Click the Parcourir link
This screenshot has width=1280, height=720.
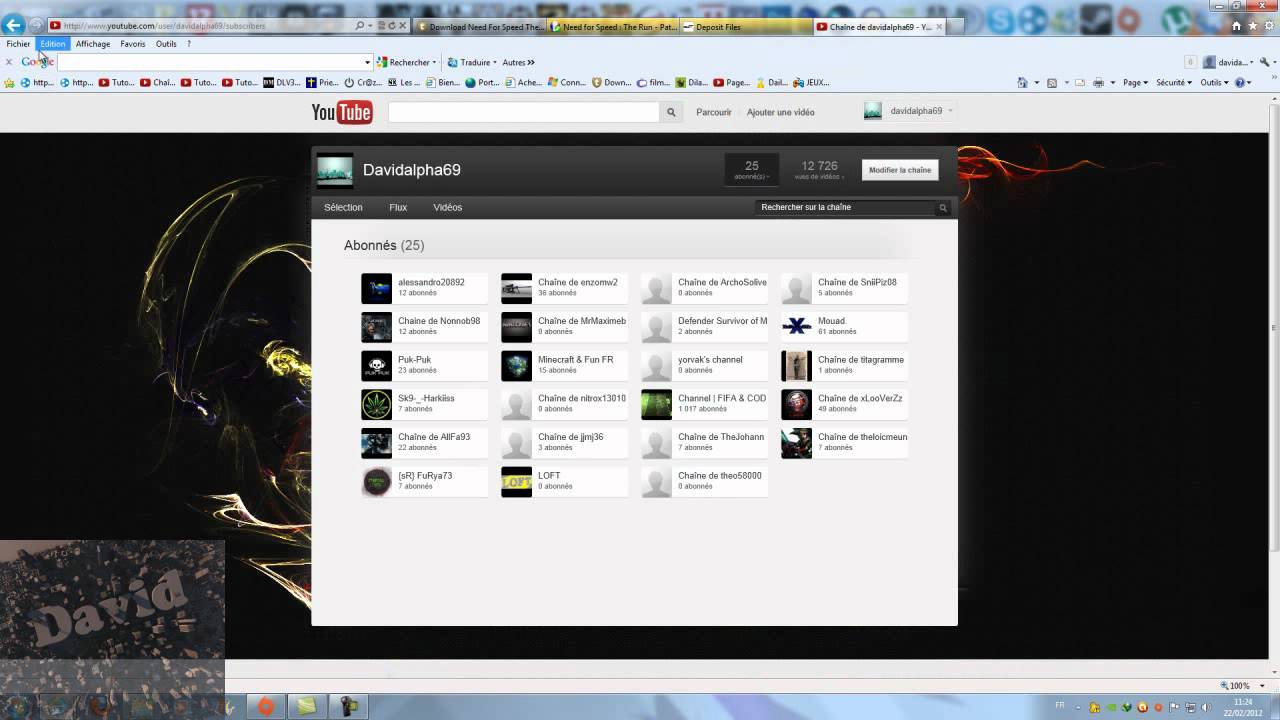(x=714, y=112)
